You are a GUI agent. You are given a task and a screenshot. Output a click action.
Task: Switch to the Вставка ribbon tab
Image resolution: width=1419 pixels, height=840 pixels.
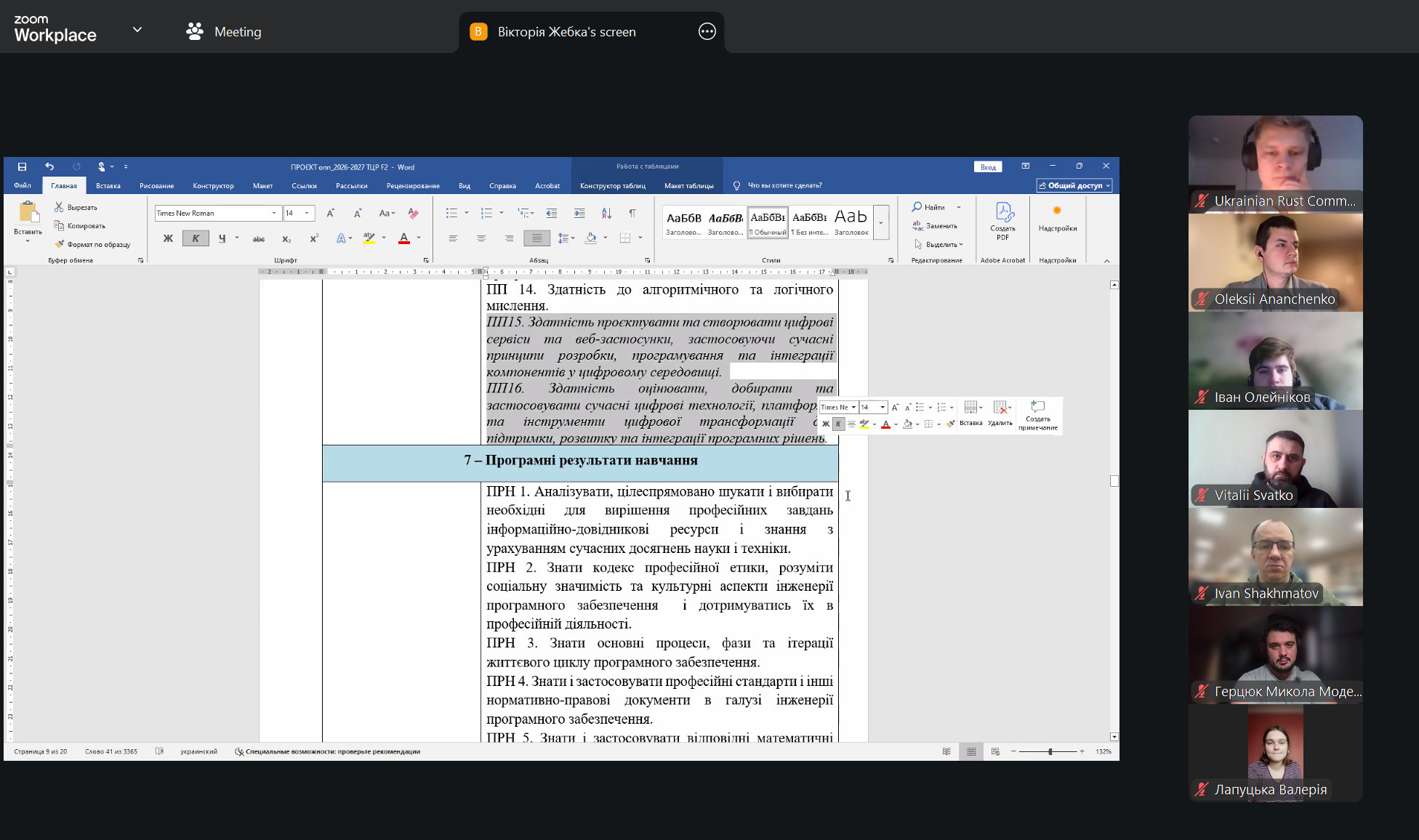pos(108,186)
